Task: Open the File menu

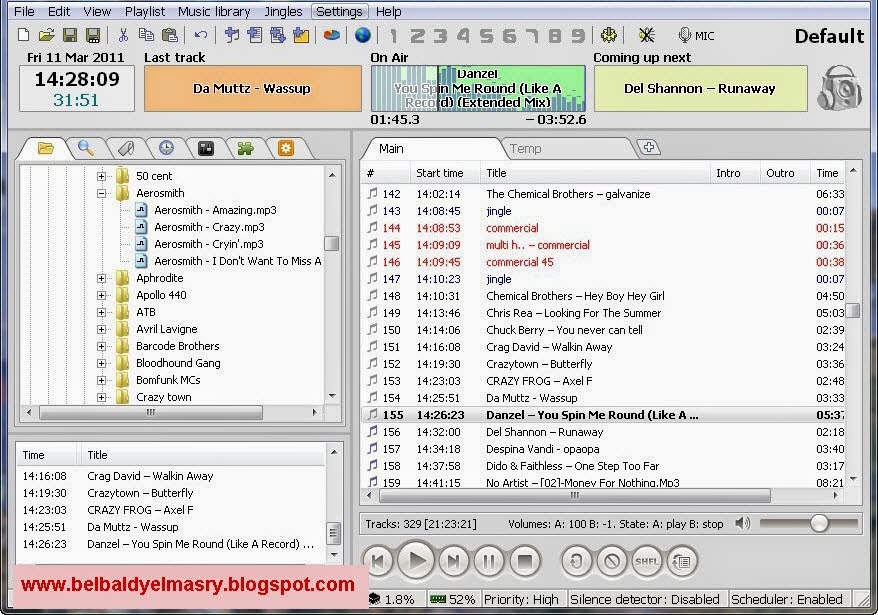Action: coord(24,11)
